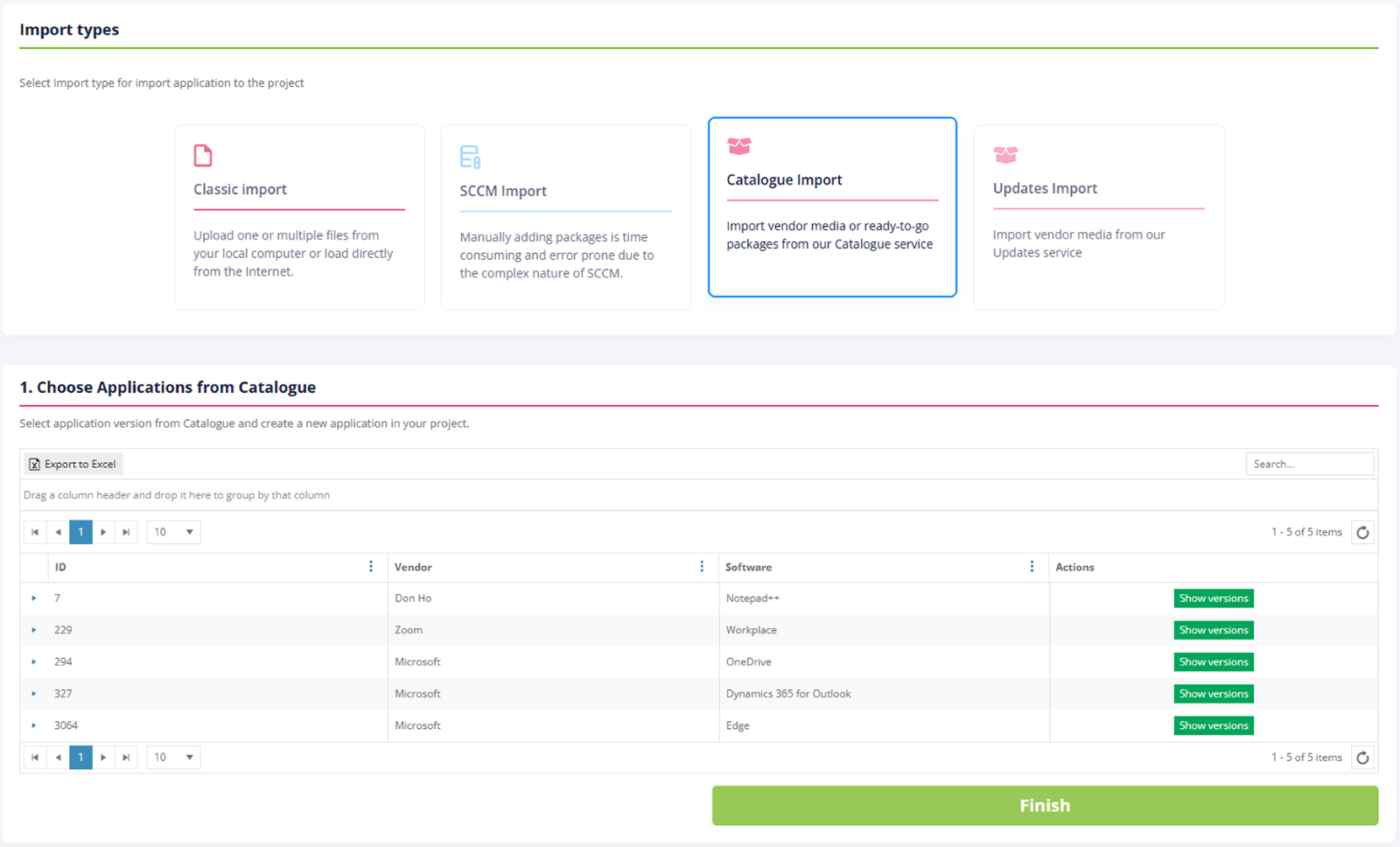Show versions for Microsoft OneDrive

point(1213,662)
